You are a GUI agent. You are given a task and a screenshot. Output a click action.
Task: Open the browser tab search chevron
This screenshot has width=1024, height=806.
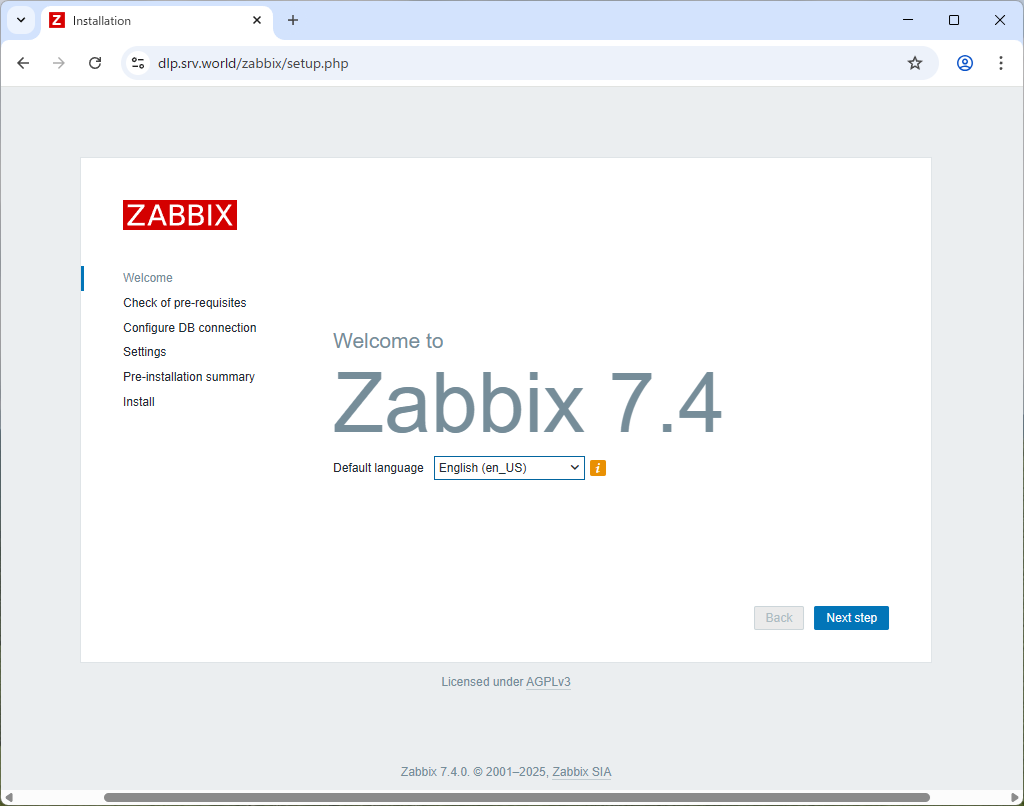tap(20, 20)
